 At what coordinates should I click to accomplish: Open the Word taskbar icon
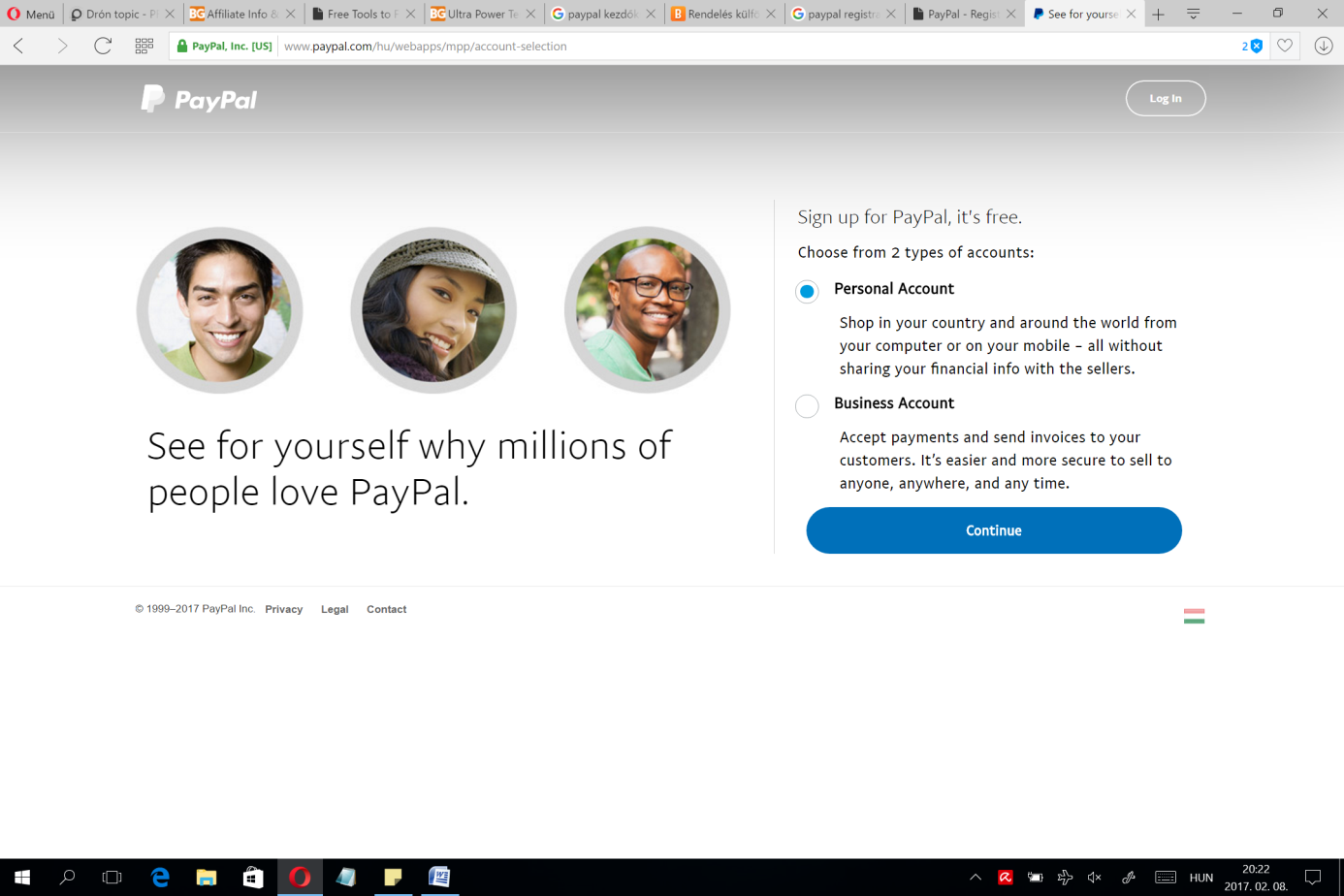click(439, 877)
